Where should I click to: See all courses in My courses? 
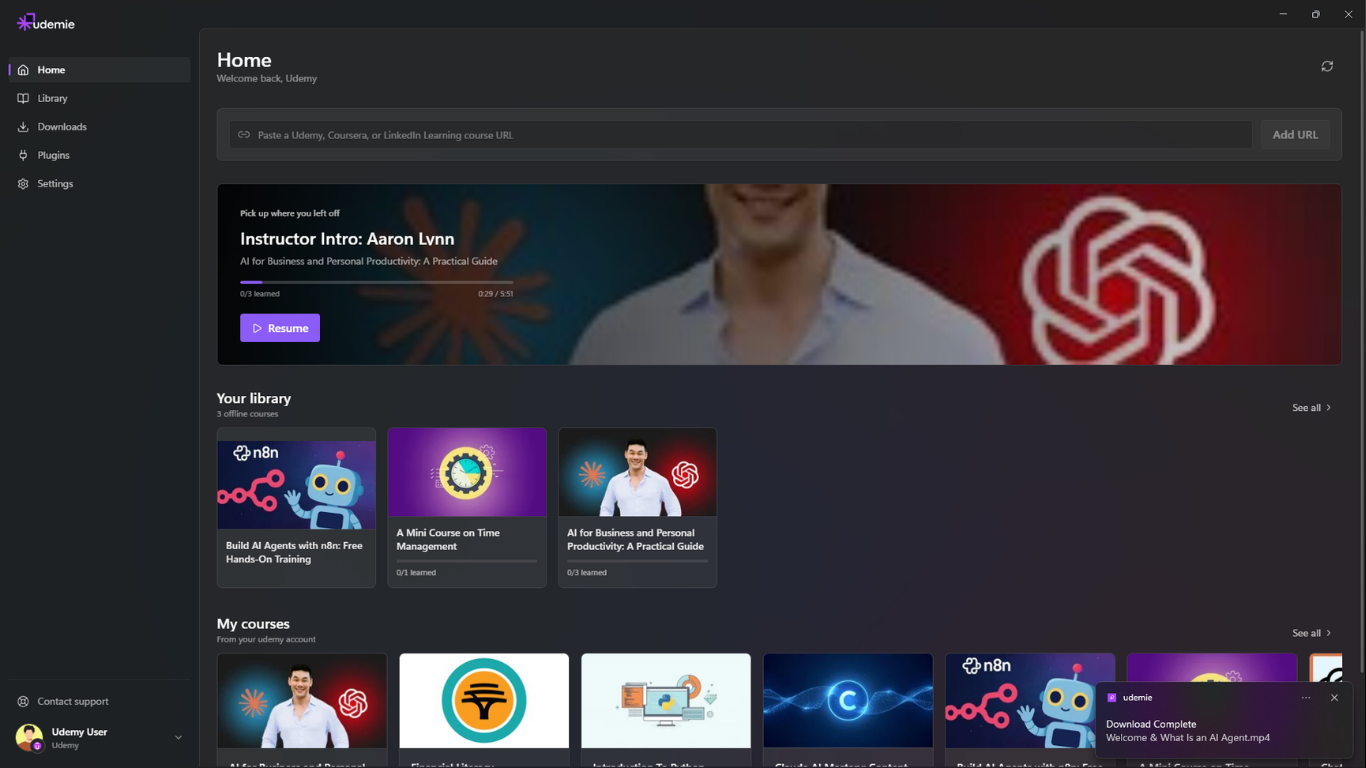(x=1312, y=633)
